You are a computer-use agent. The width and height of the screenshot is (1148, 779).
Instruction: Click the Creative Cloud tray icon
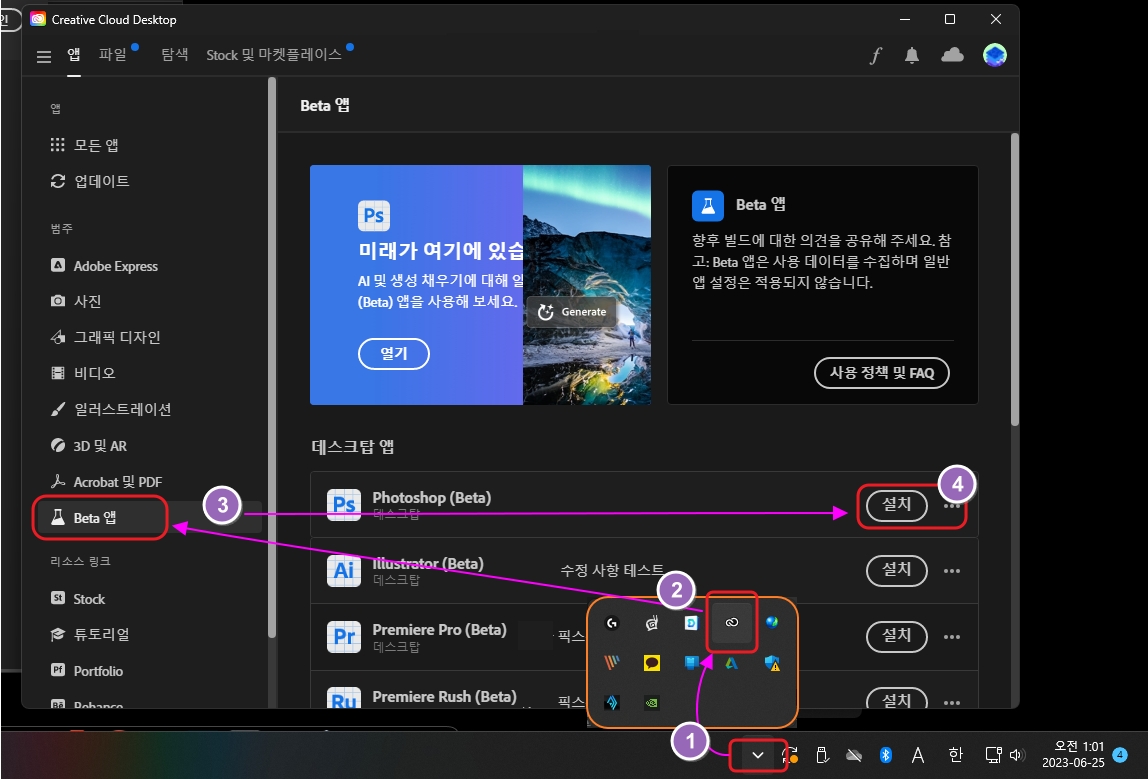pyautogui.click(x=731, y=622)
